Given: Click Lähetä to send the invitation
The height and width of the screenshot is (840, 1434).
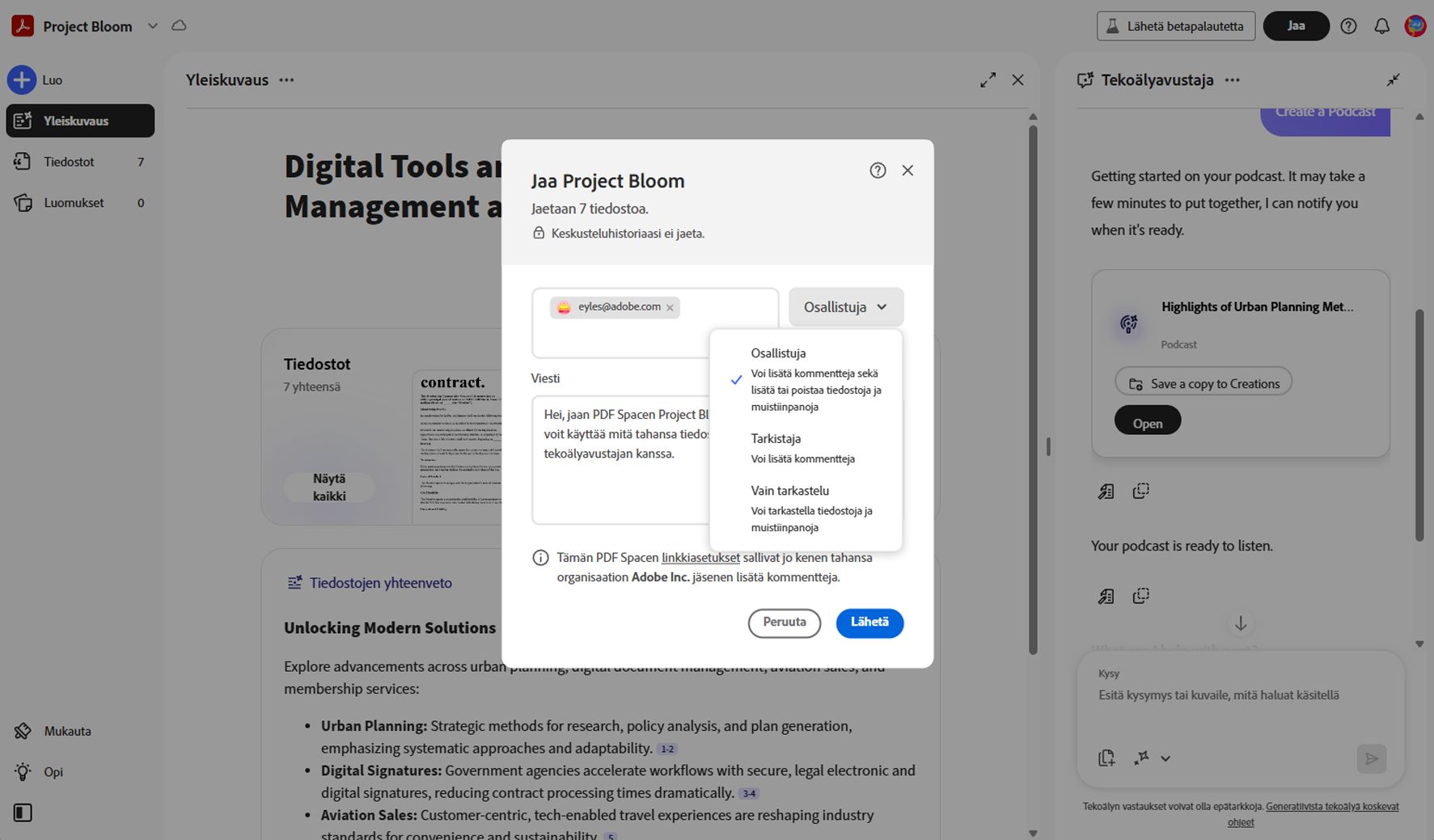Looking at the screenshot, I should point(869,623).
